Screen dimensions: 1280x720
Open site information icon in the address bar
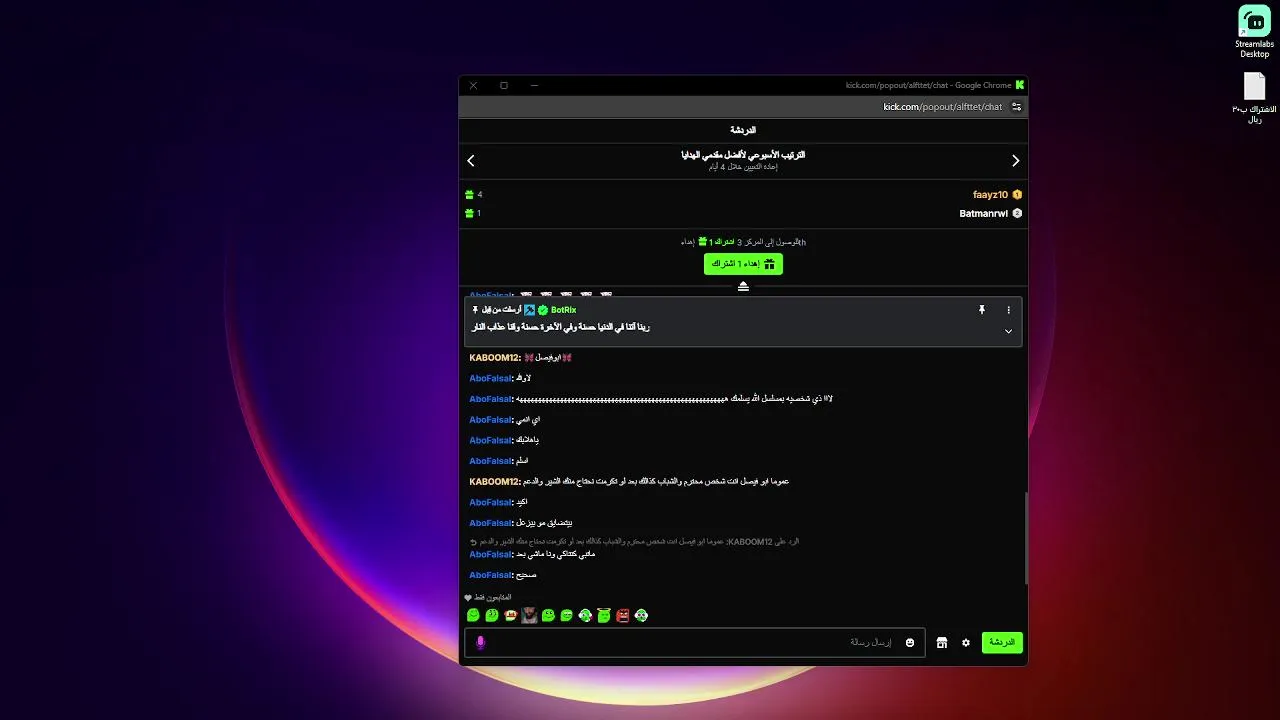point(1016,107)
